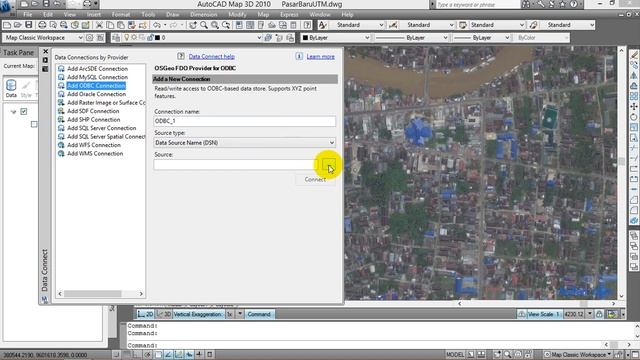Open the Help question-mark toolbar icon
The height and width of the screenshot is (360, 640).
coord(307,25)
